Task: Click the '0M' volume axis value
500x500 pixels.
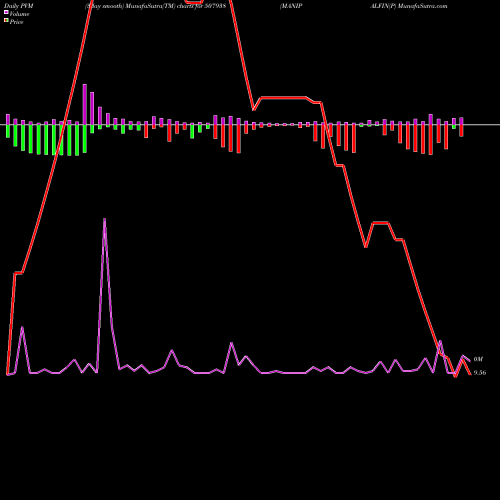Action: (x=478, y=359)
